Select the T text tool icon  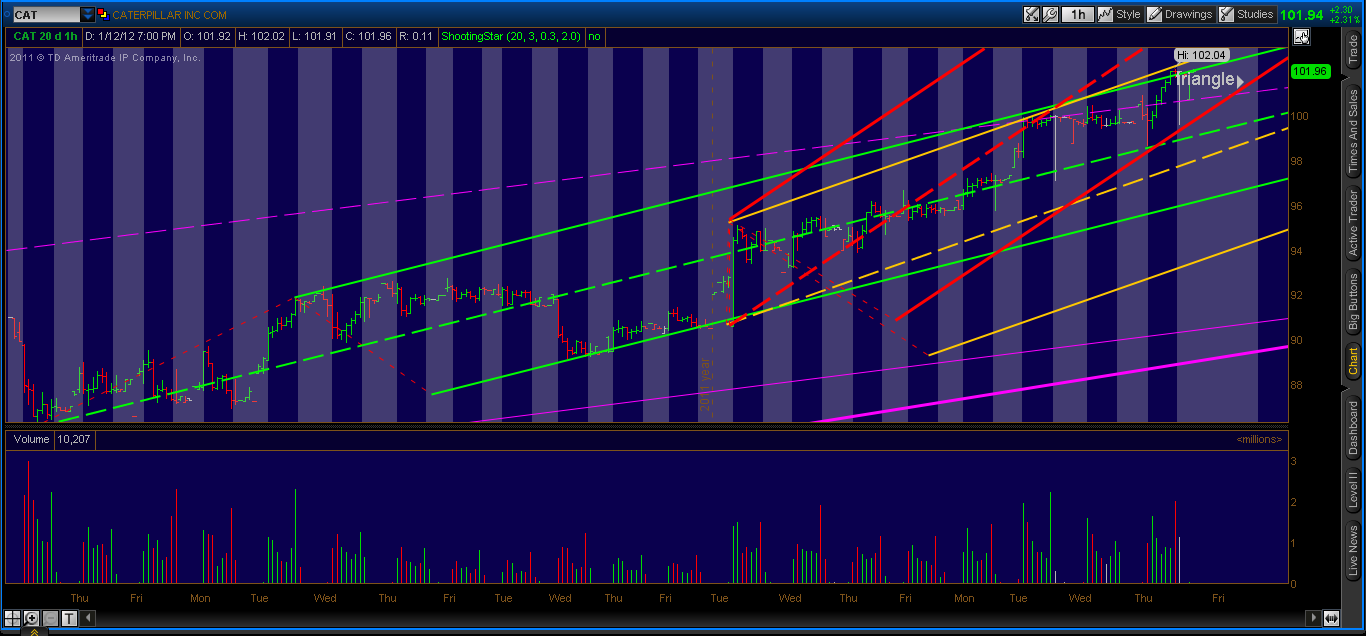click(x=69, y=618)
